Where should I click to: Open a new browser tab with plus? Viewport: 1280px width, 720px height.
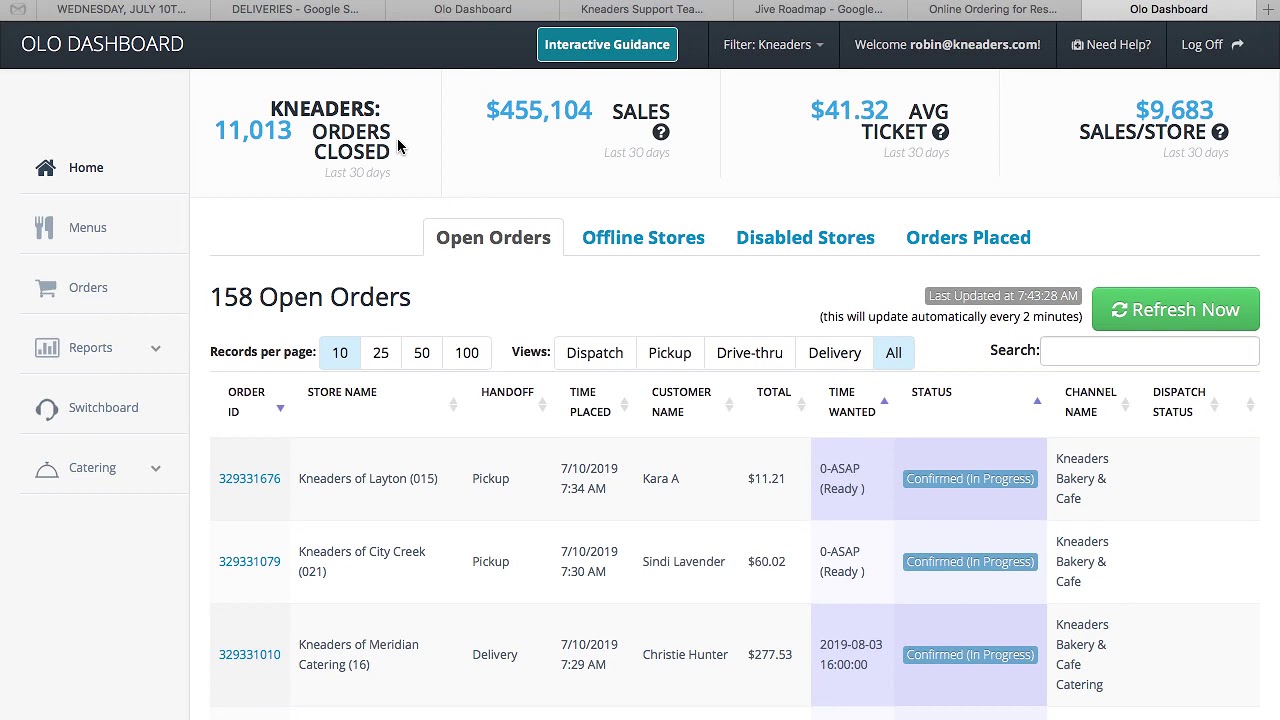point(1268,9)
